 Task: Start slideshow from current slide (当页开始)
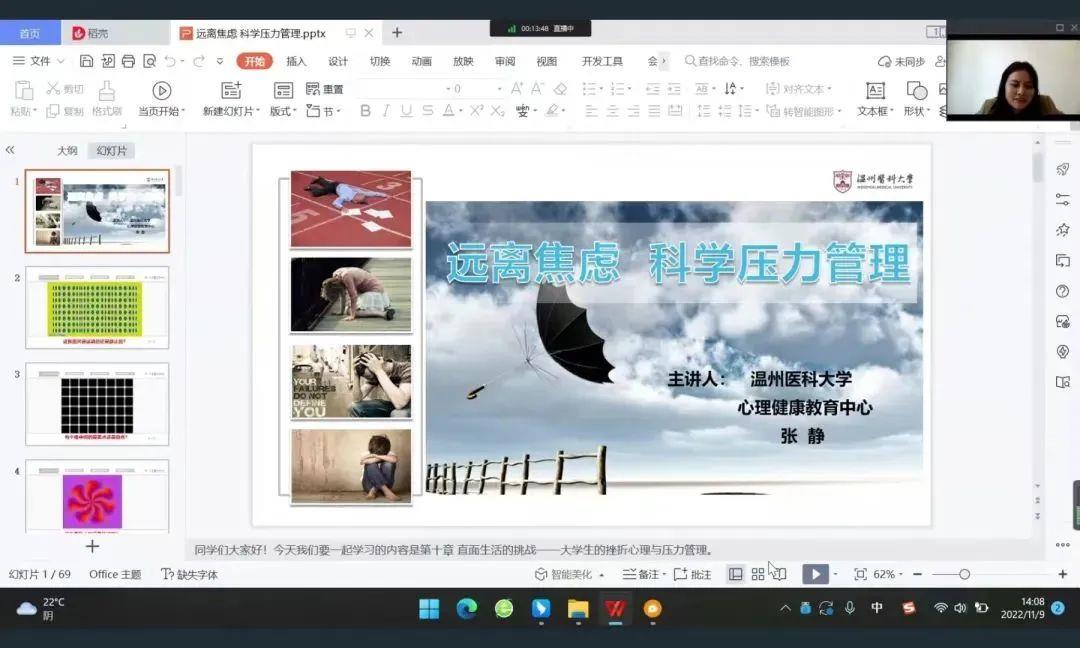[162, 91]
